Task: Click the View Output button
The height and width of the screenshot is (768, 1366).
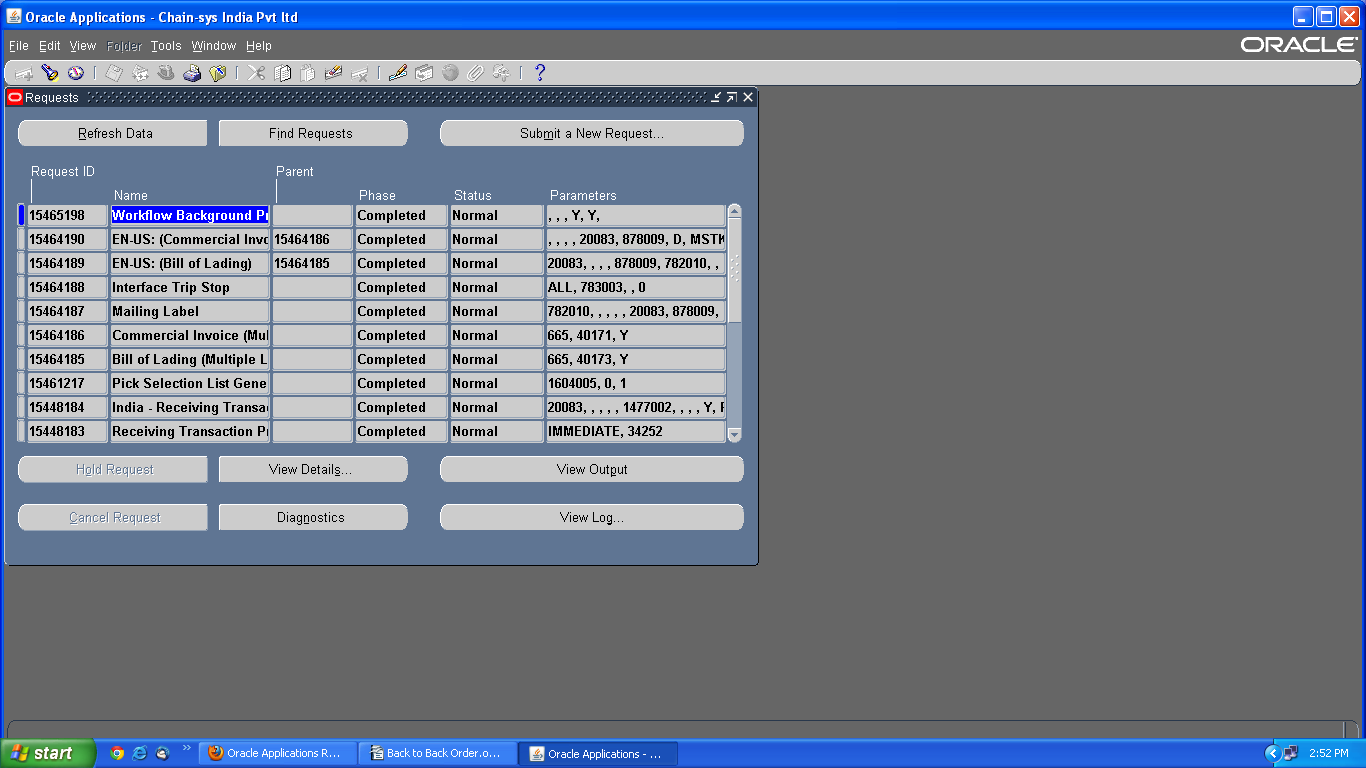Action: pos(592,469)
